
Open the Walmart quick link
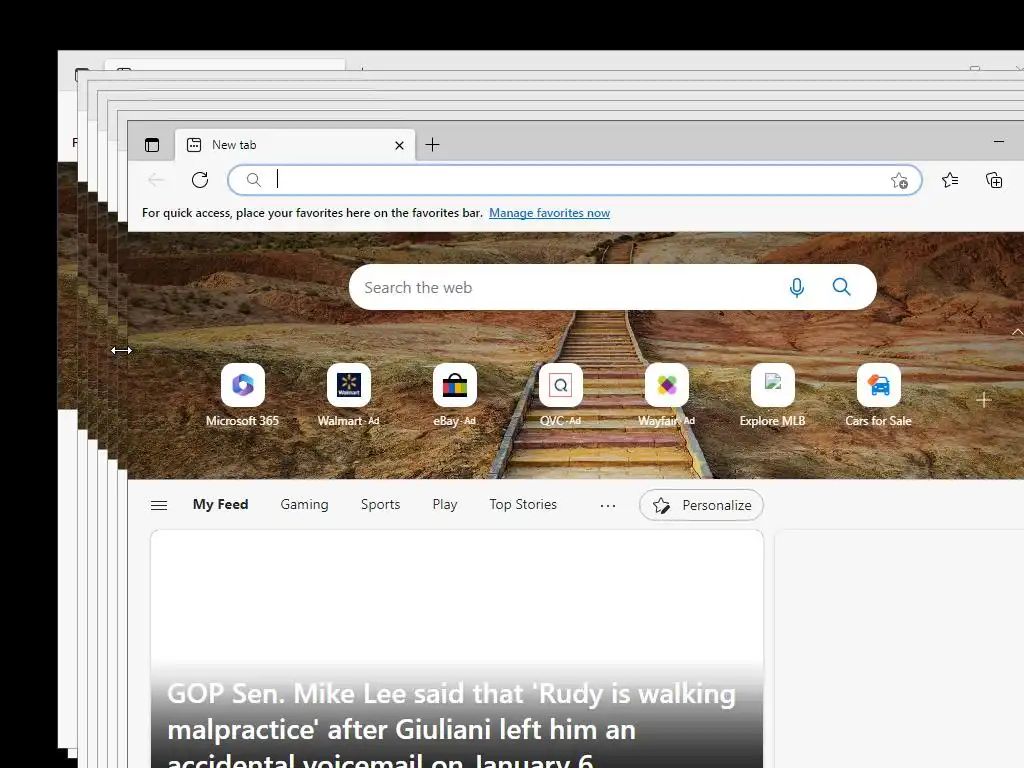tap(349, 396)
